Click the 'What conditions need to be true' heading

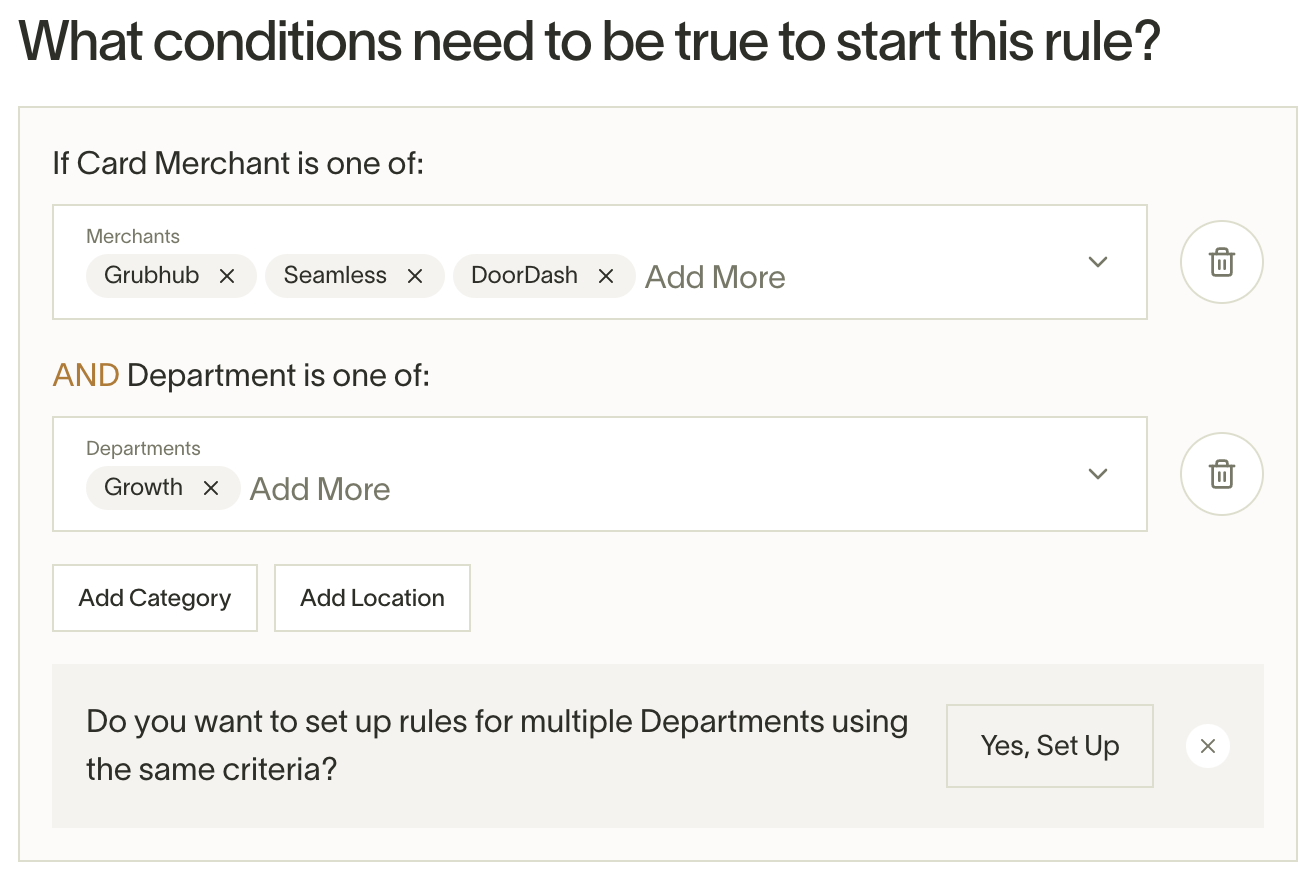(589, 41)
